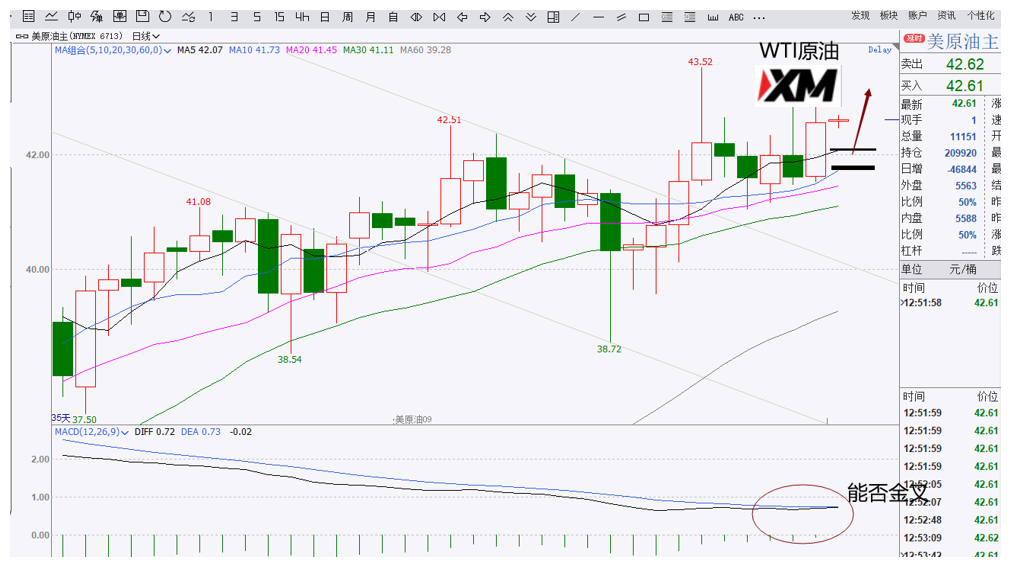This screenshot has height=577, width=1014.
Task: Open the 发现 menu
Action: [x=860, y=16]
